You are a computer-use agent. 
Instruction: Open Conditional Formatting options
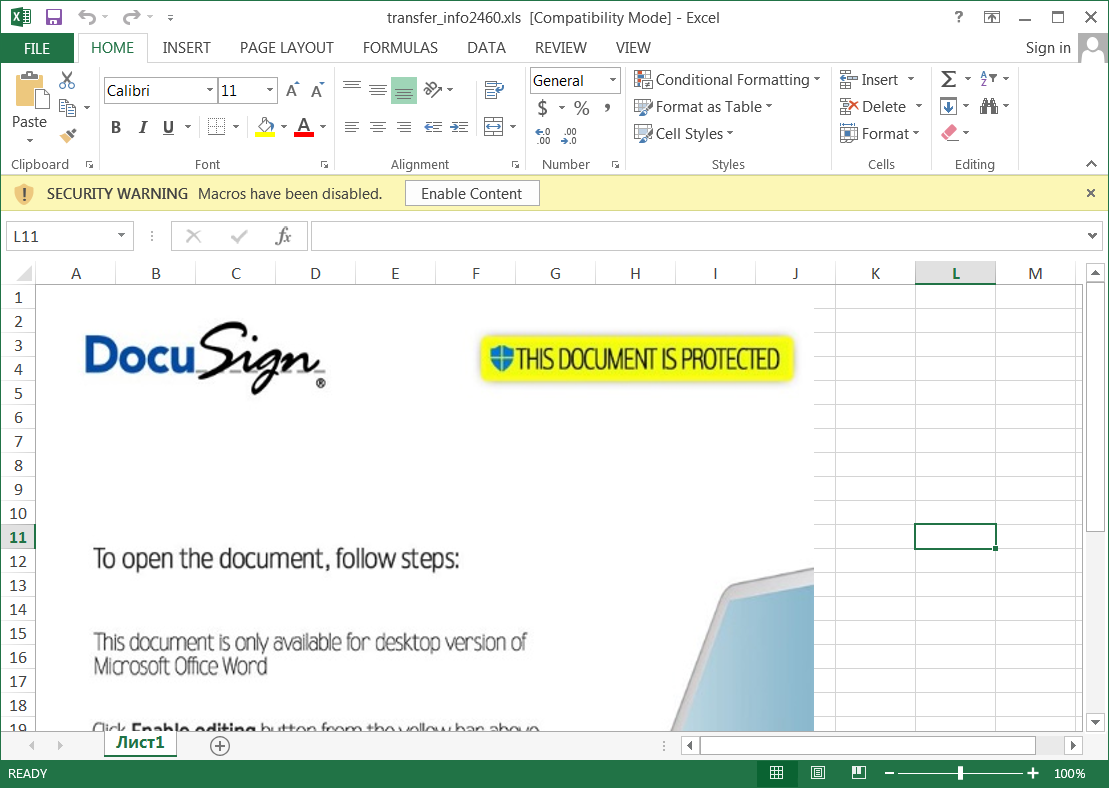pyautogui.click(x=727, y=79)
